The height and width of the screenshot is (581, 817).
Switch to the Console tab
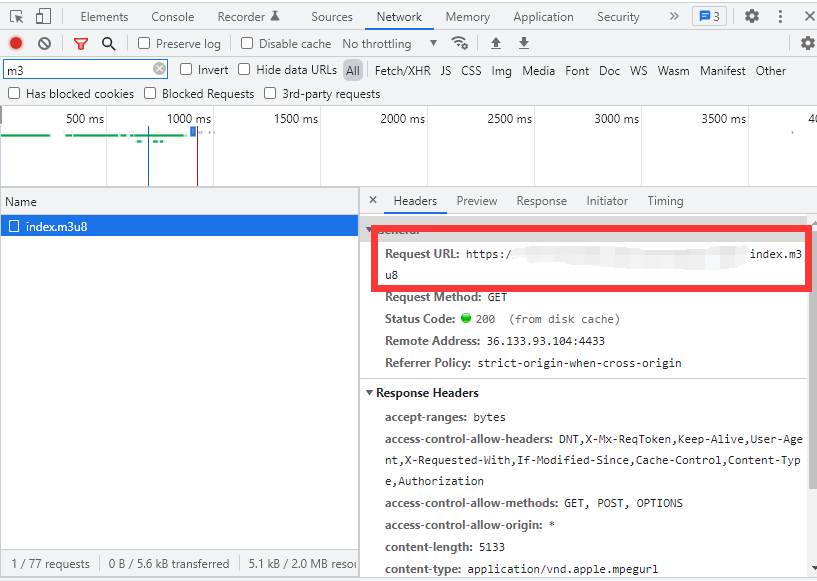[x=172, y=17]
